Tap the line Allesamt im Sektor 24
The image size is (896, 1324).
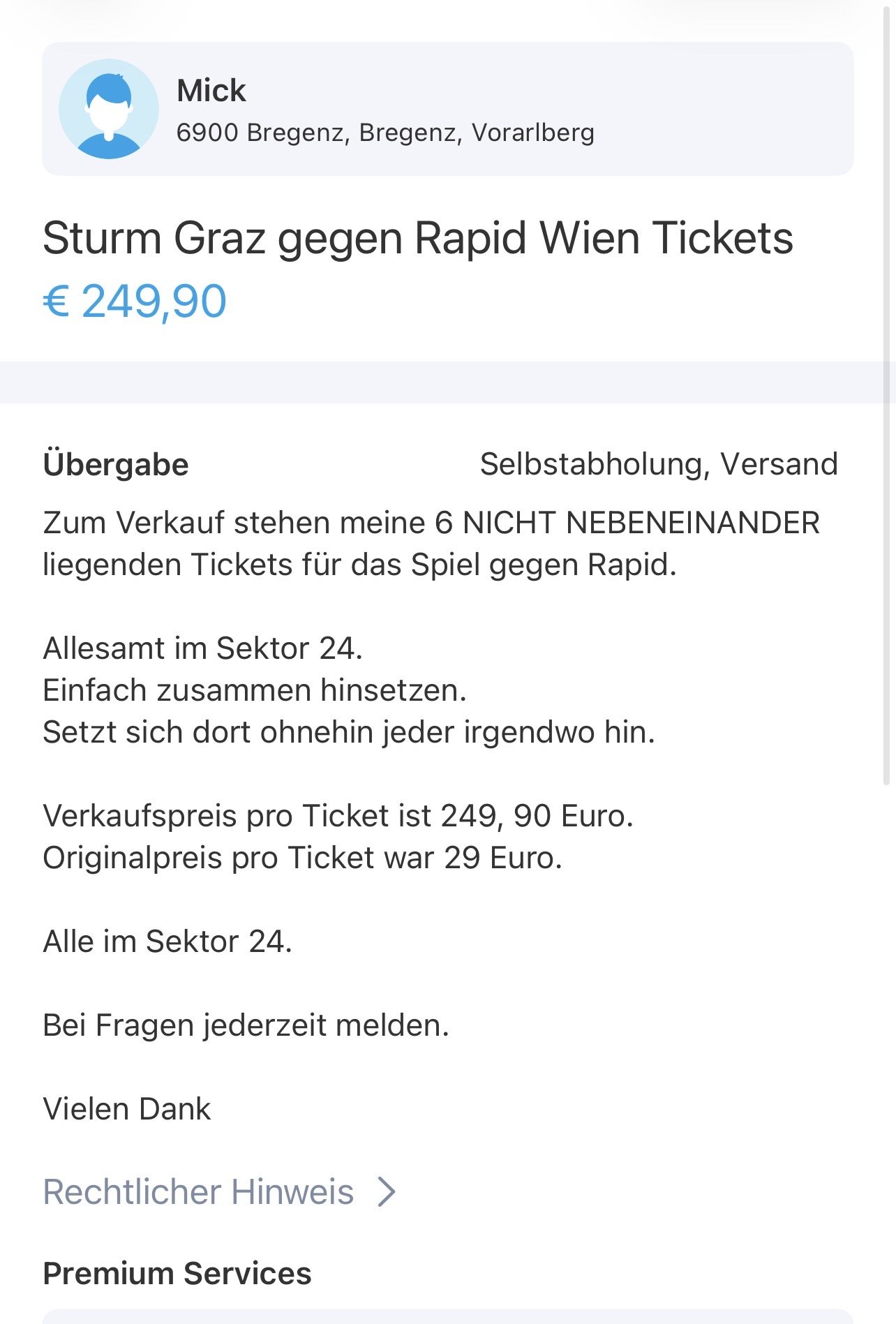202,648
